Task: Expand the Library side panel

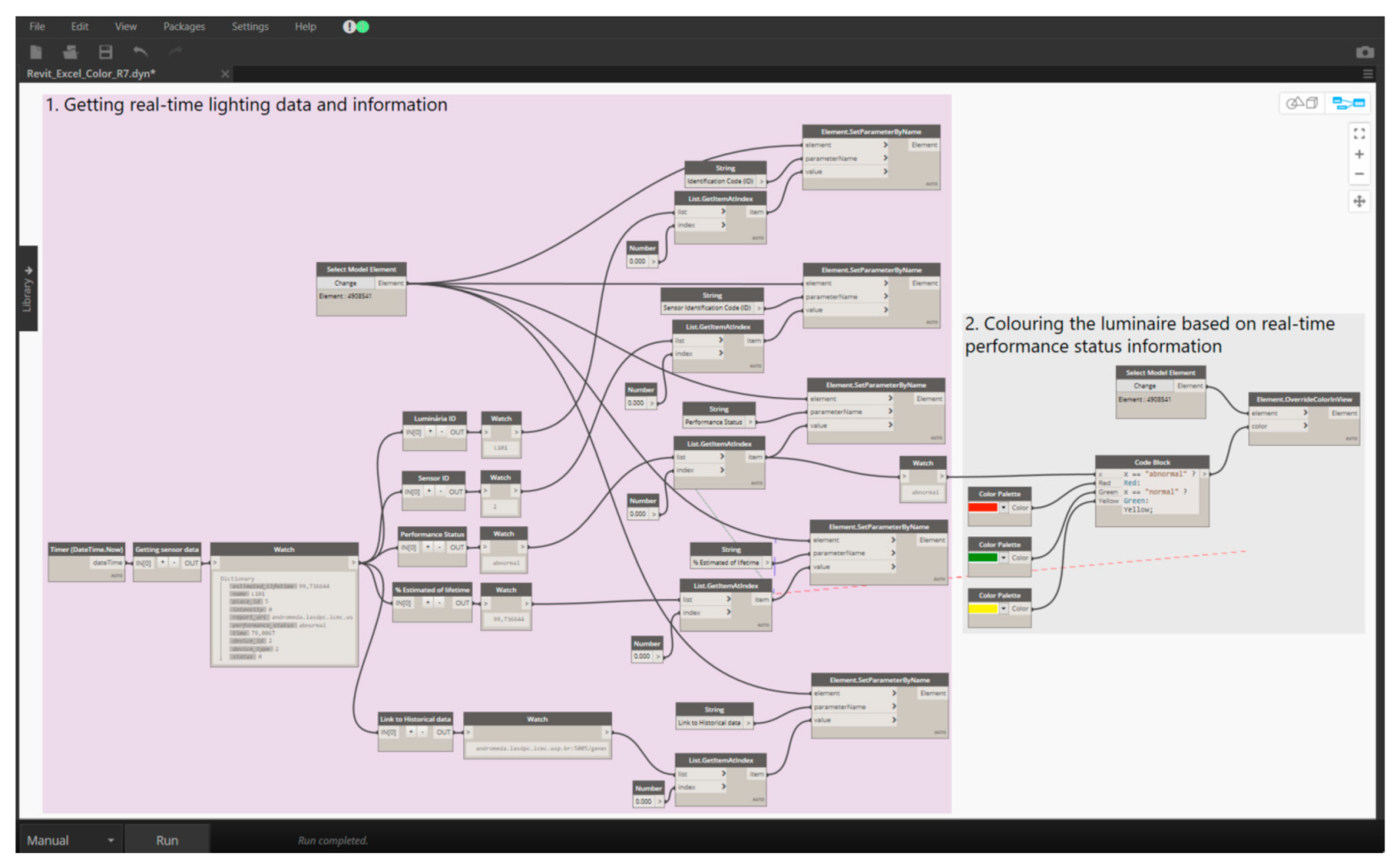Action: point(27,288)
